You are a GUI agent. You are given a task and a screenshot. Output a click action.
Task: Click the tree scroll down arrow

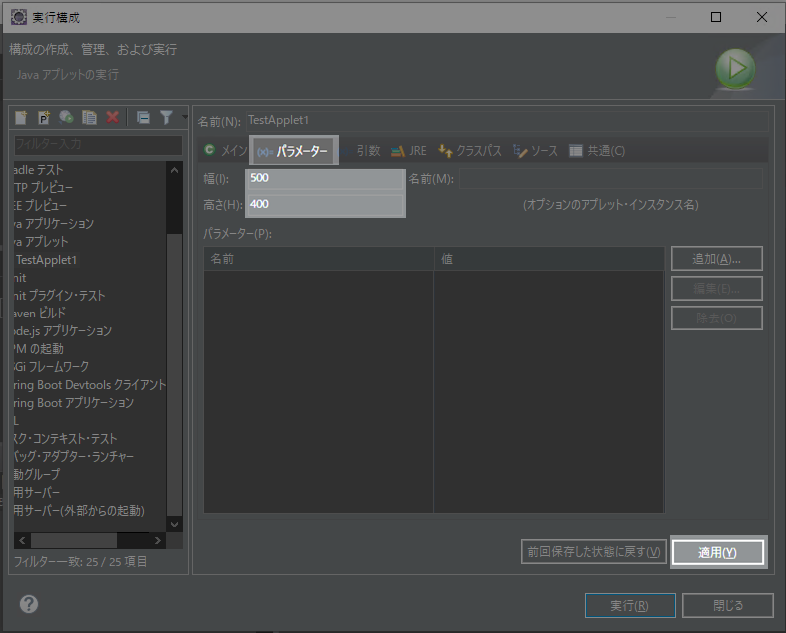(174, 524)
